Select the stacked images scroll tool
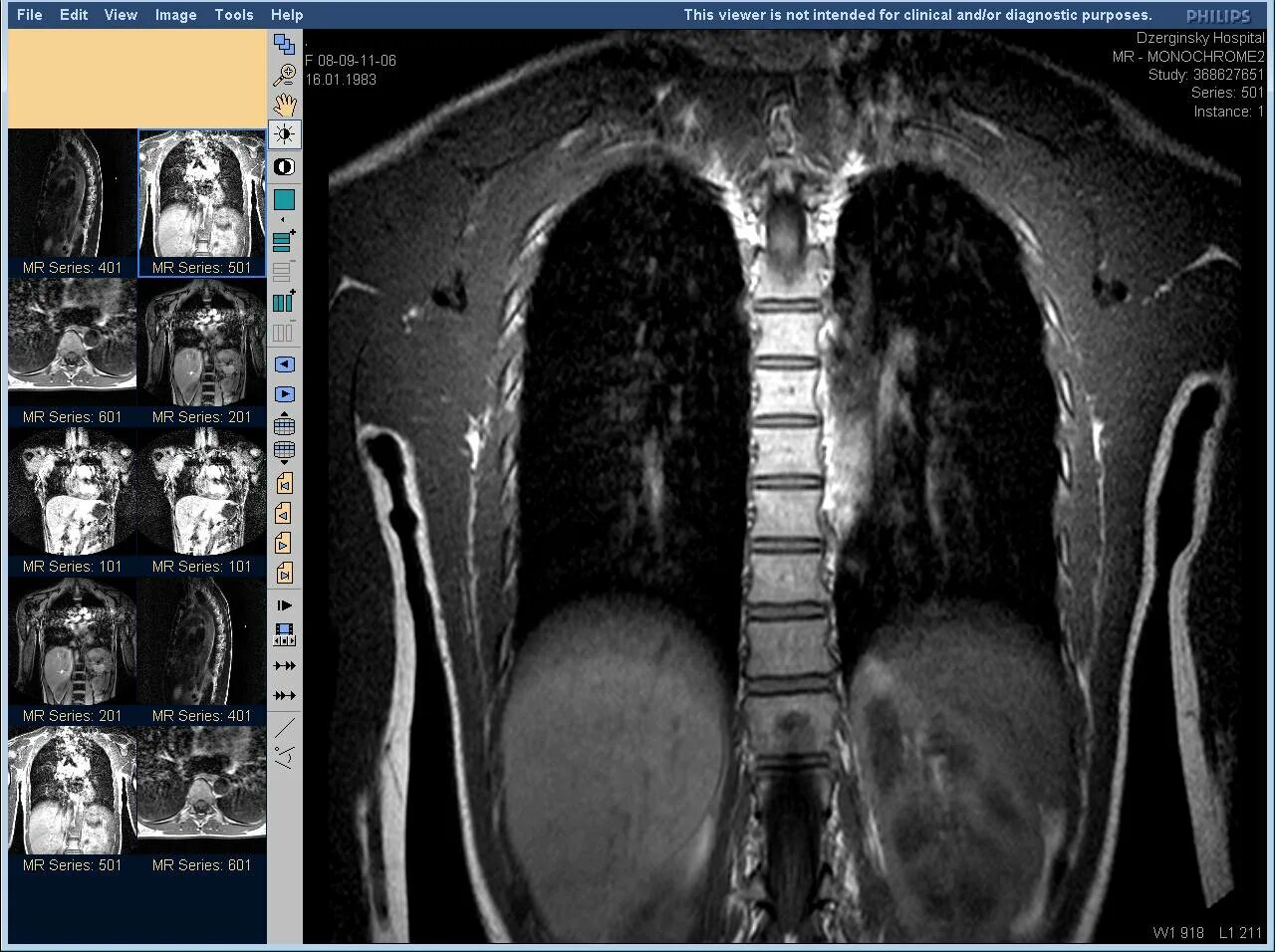The width and height of the screenshot is (1275, 952). coord(284,44)
